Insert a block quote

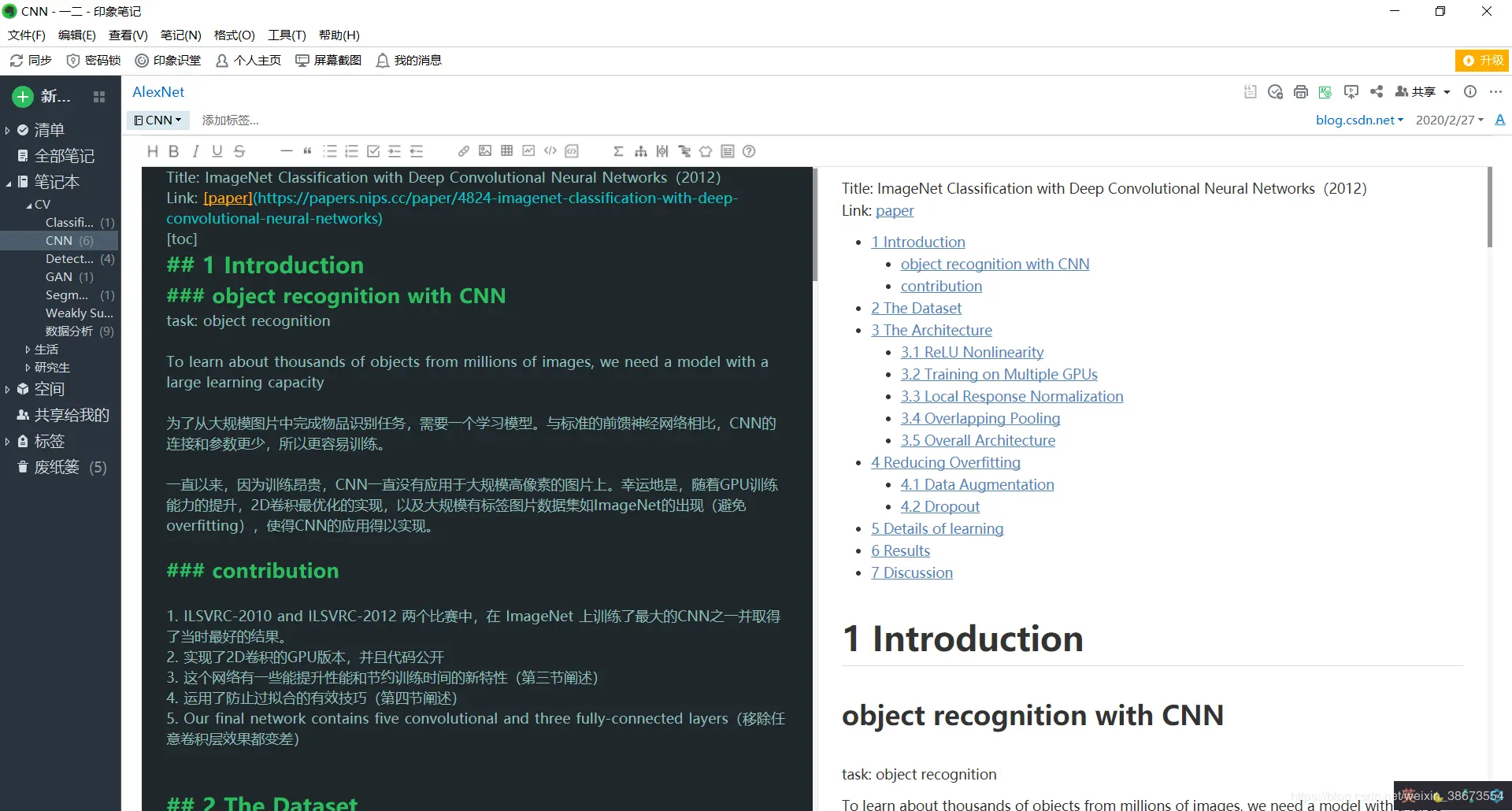tap(308, 151)
